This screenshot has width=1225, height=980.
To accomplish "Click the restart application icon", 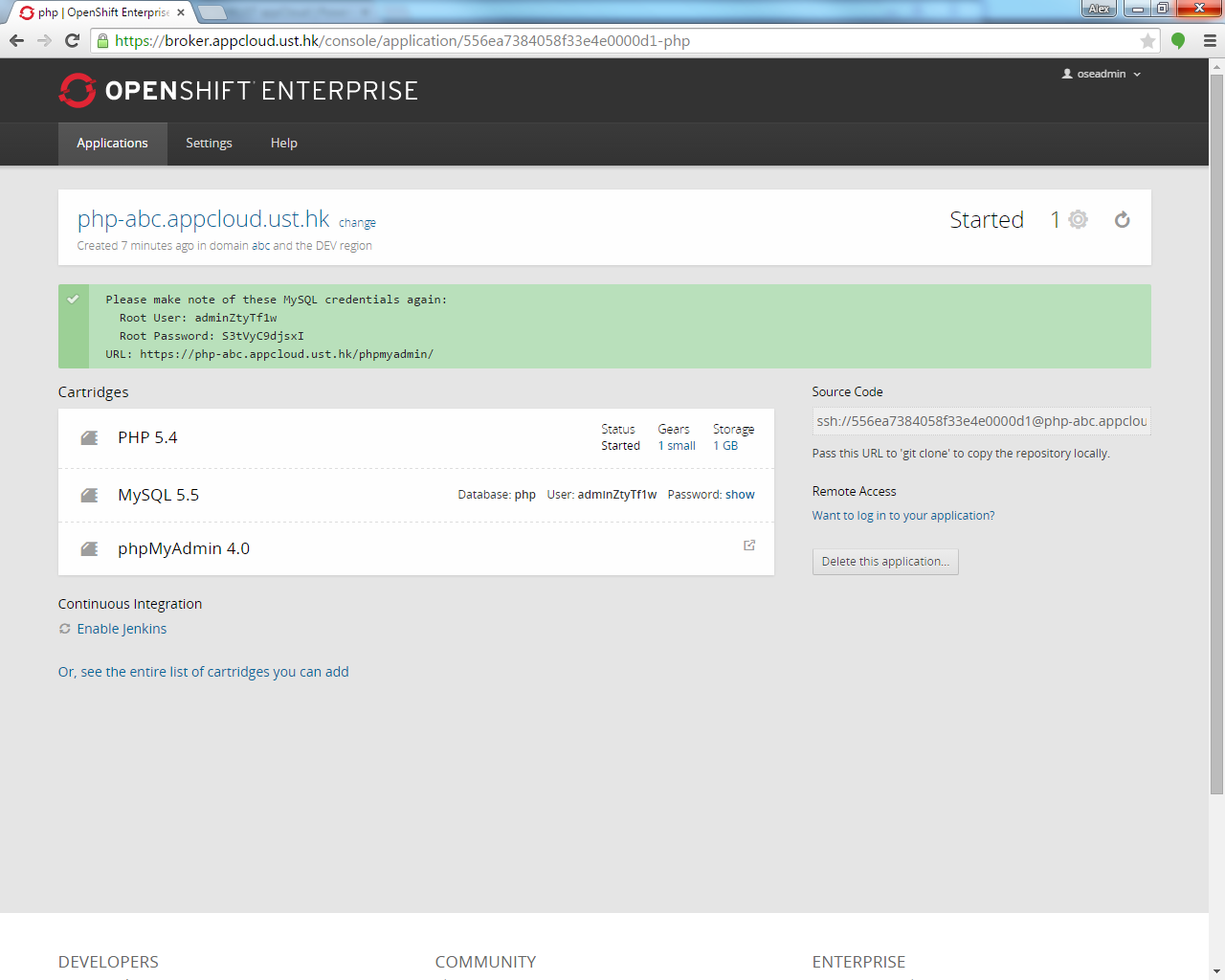I will pyautogui.click(x=1122, y=220).
